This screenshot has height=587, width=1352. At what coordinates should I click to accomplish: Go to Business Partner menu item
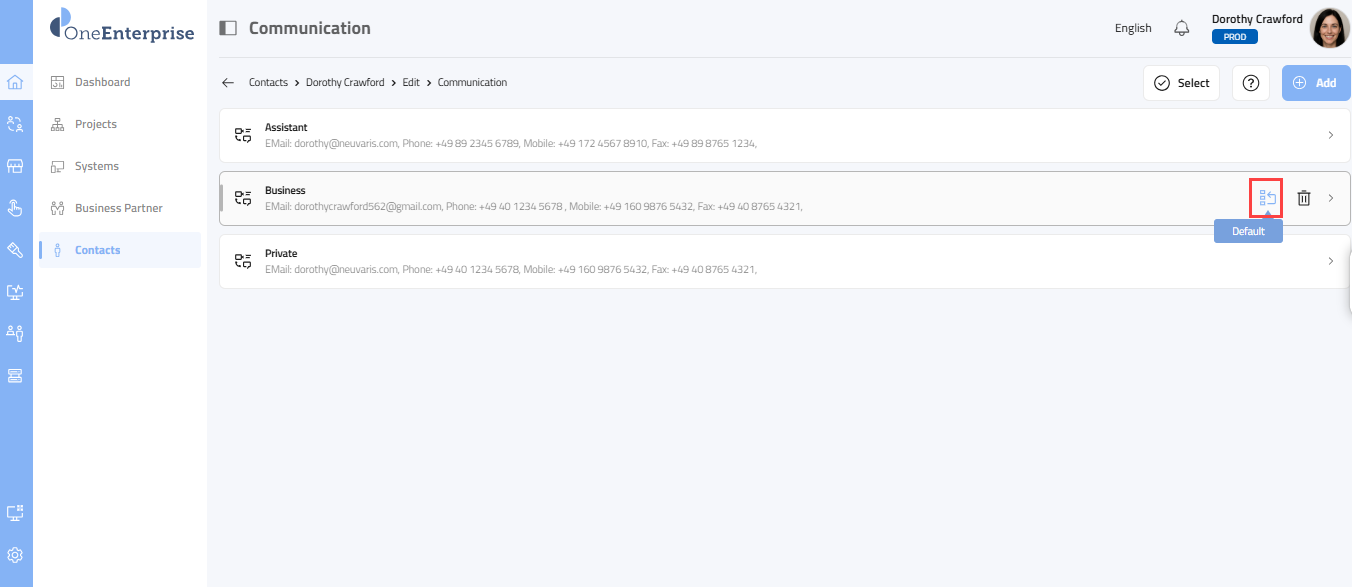[118, 208]
